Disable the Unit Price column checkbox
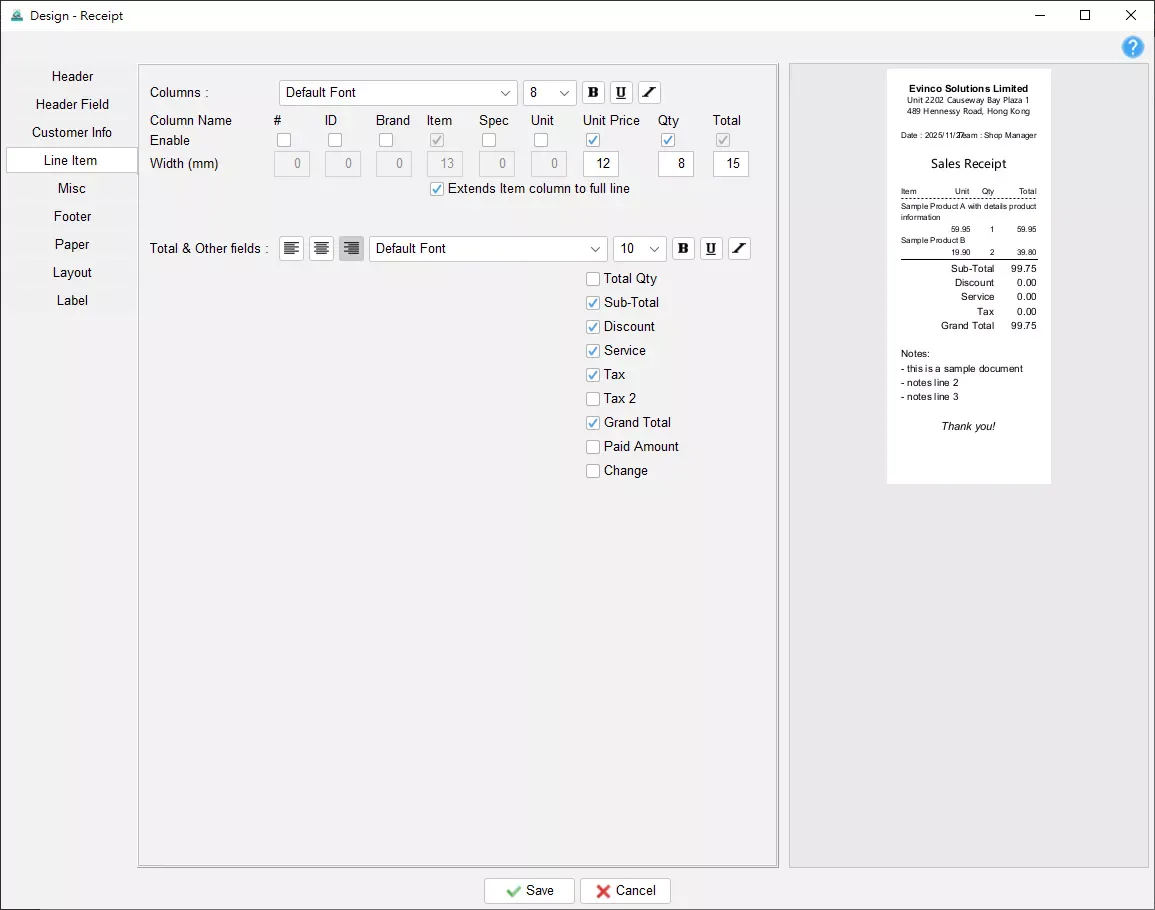 click(593, 140)
